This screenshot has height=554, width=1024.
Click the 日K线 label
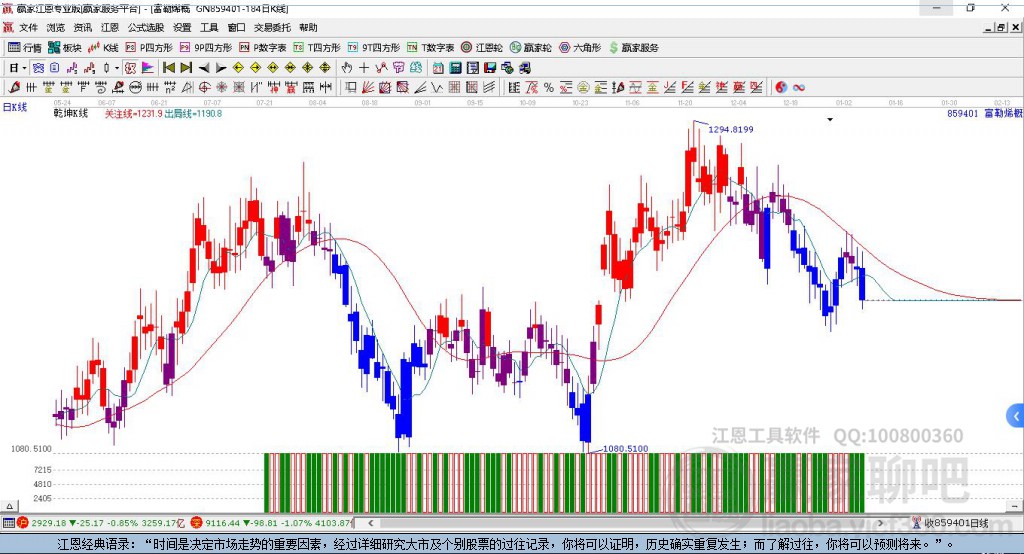point(15,107)
